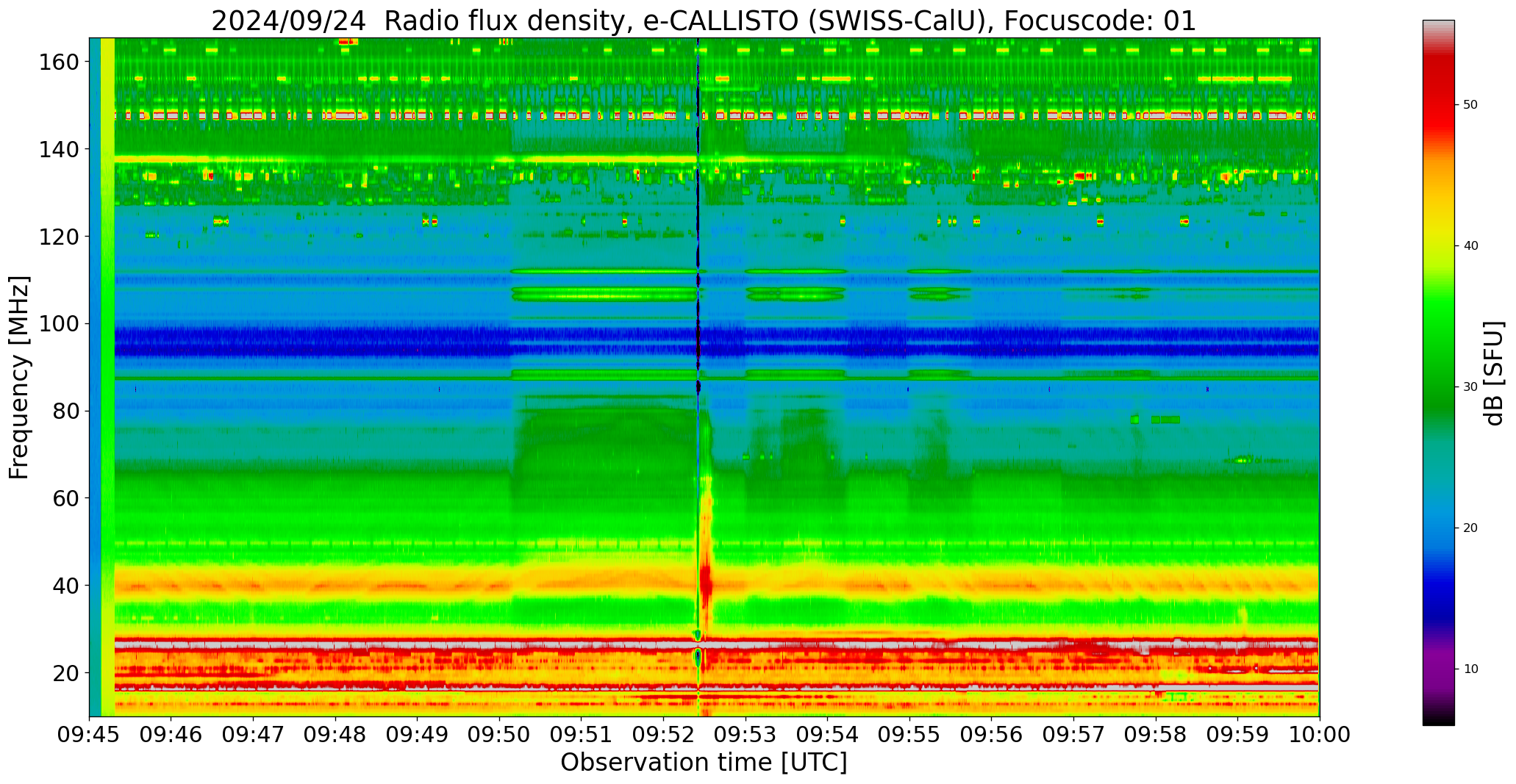Image resolution: width=1516 pixels, height=784 pixels.
Task: Click the yellow calibration strip at the plot's left edge
Action: point(107,377)
